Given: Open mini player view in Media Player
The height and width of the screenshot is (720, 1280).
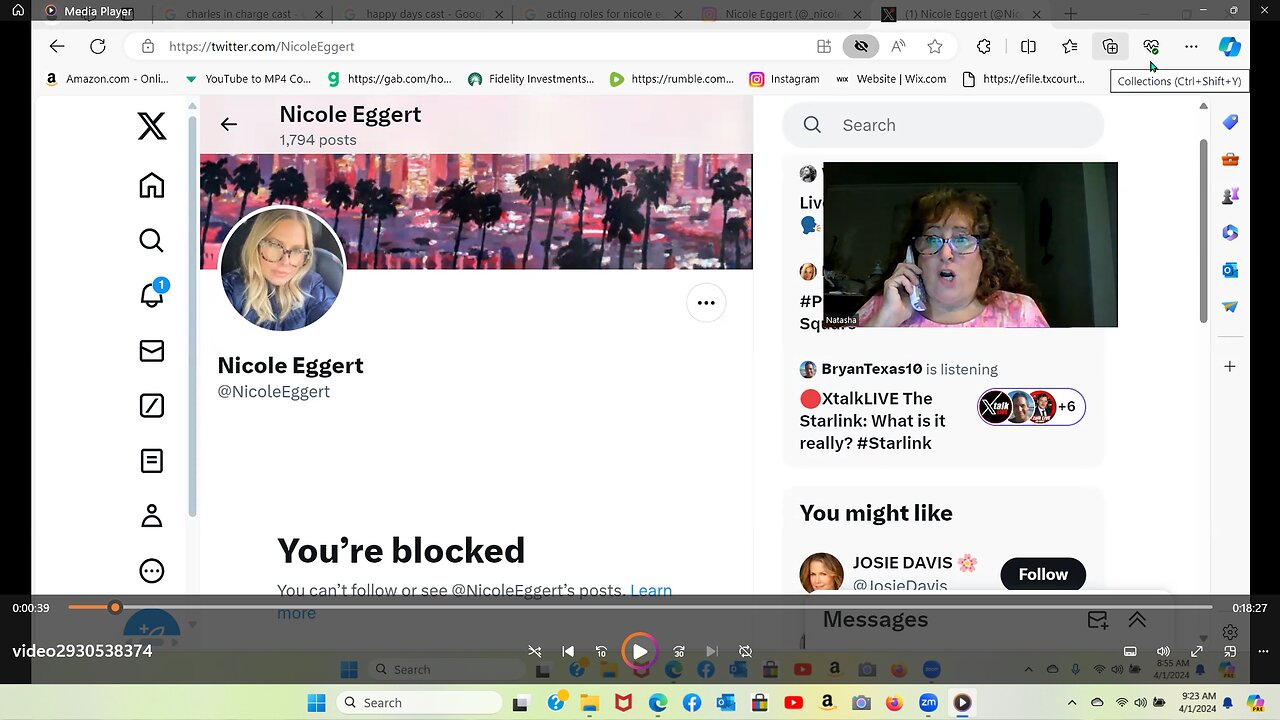Looking at the screenshot, I should tap(1230, 651).
